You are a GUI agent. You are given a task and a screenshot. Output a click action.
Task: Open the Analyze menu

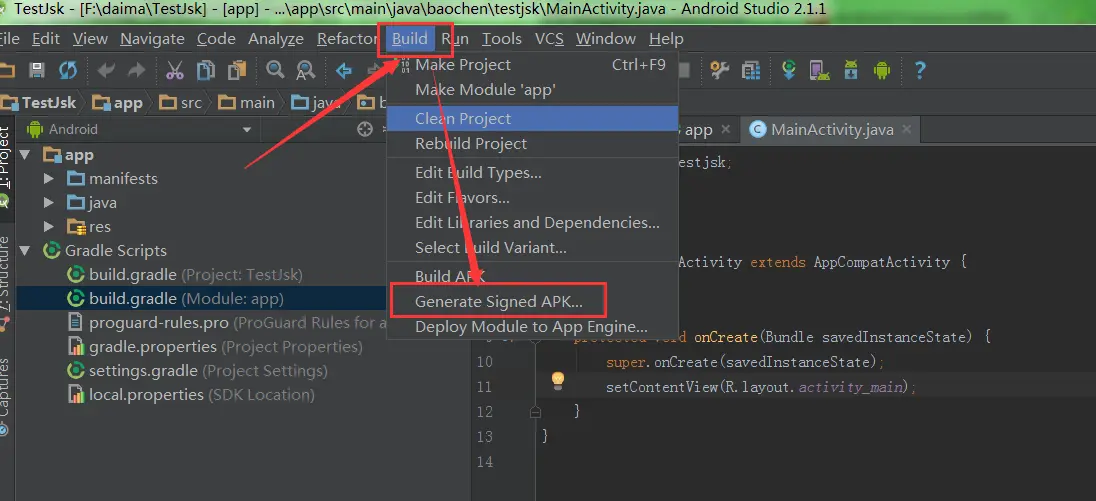point(276,39)
